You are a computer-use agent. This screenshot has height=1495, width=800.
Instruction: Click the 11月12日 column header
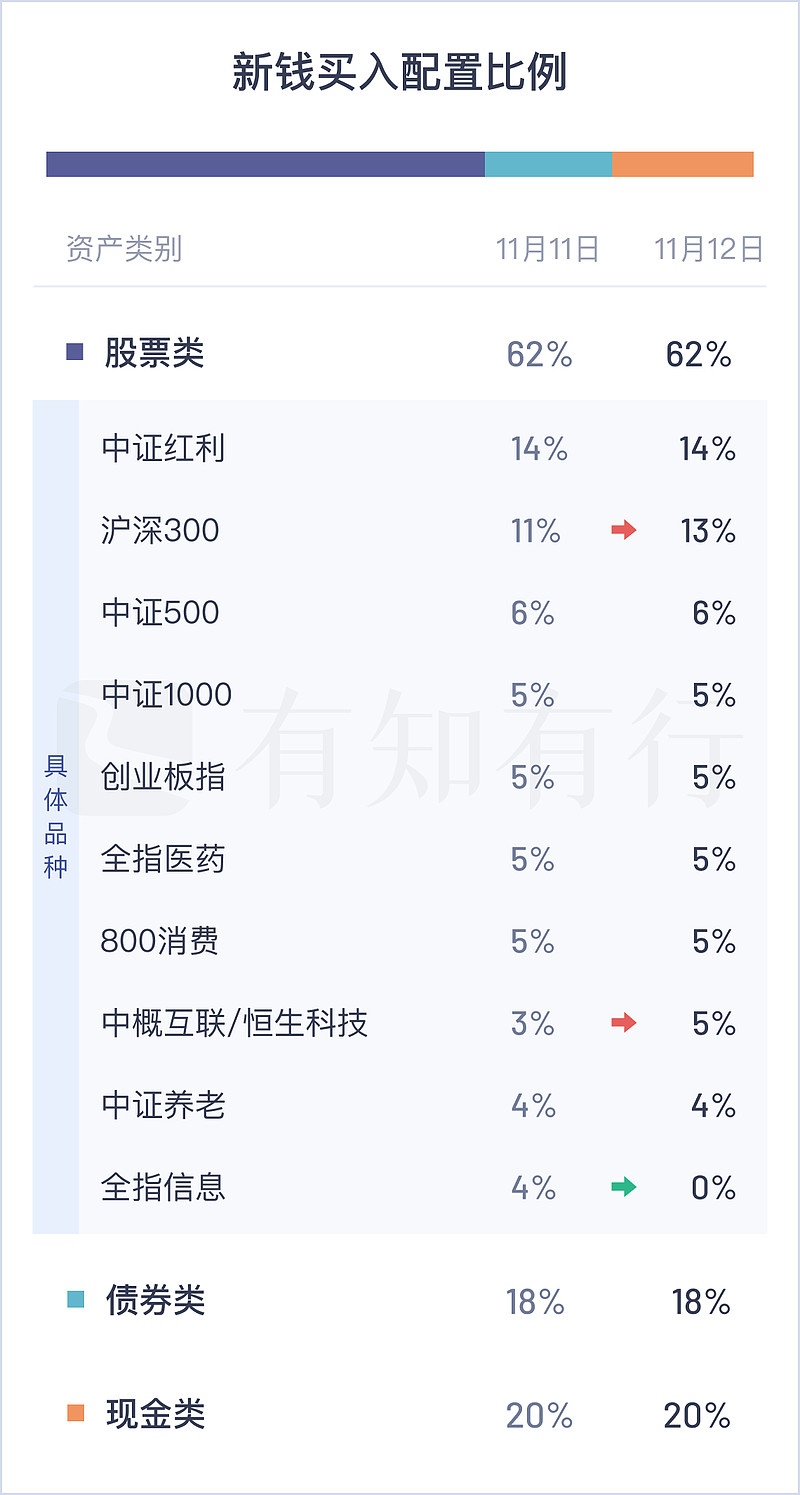tap(708, 249)
